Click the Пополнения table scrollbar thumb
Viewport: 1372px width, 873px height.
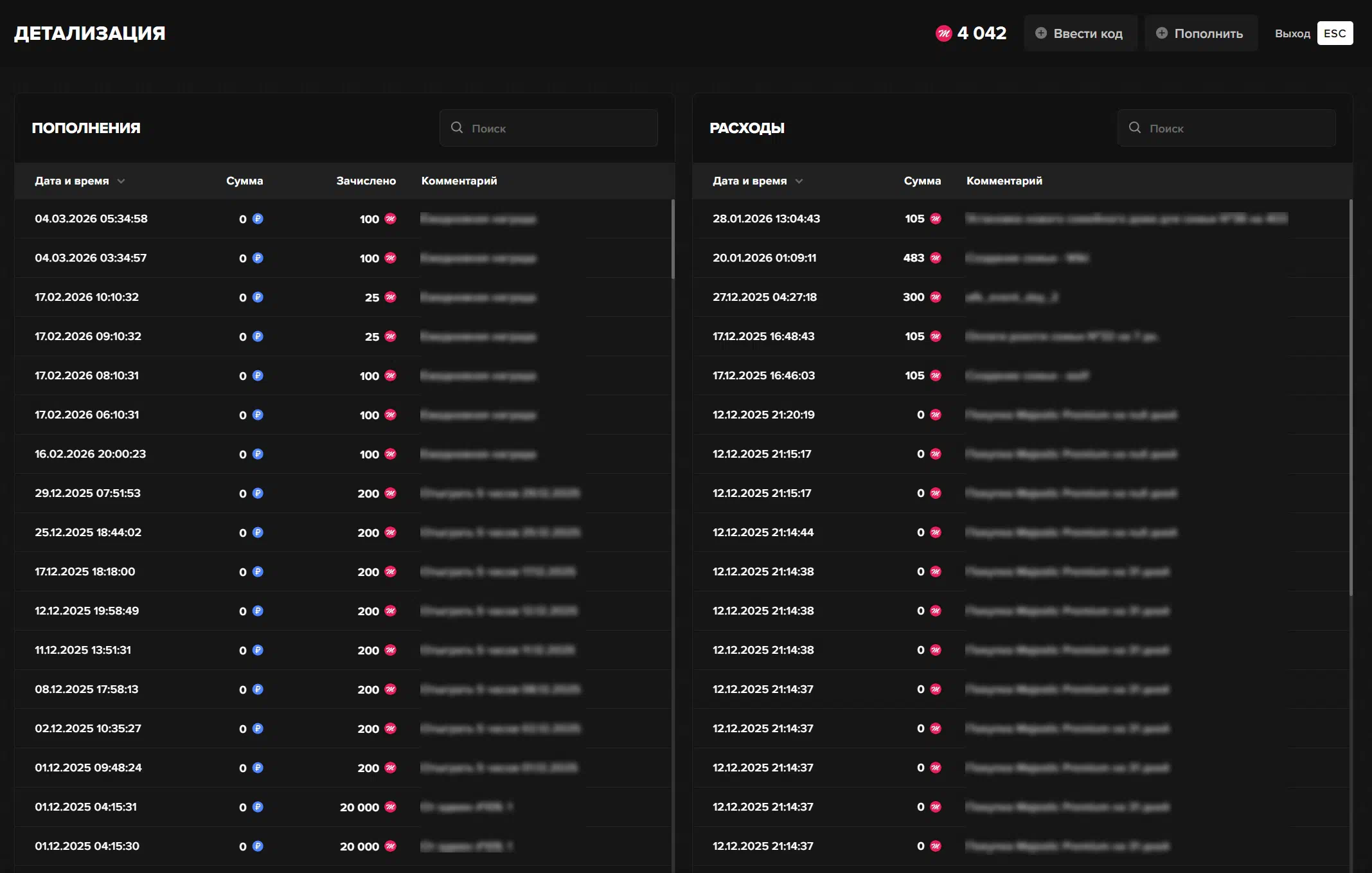coord(673,239)
